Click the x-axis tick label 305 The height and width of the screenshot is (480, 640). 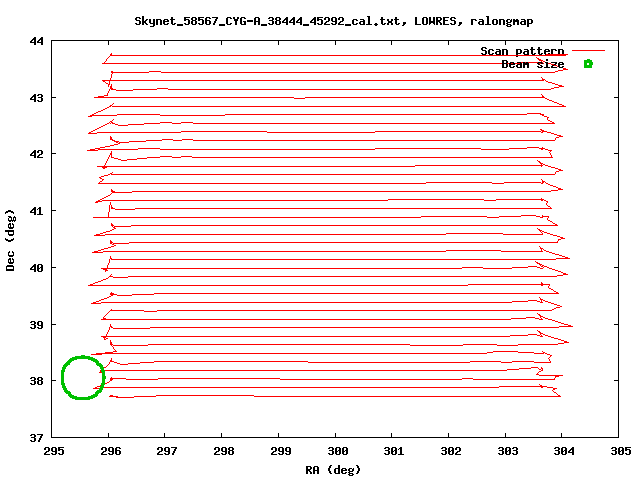621,451
